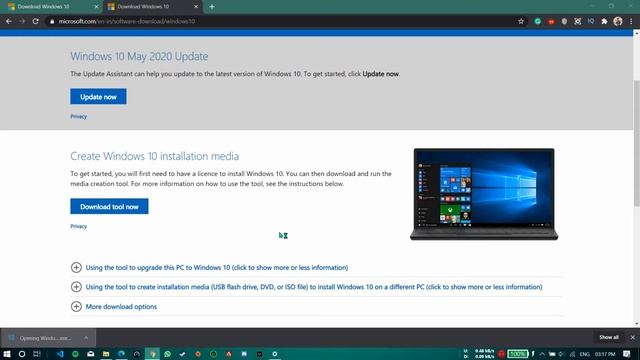
Task: Open the Chrome profile avatar
Action: pyautogui.click(x=618, y=21)
